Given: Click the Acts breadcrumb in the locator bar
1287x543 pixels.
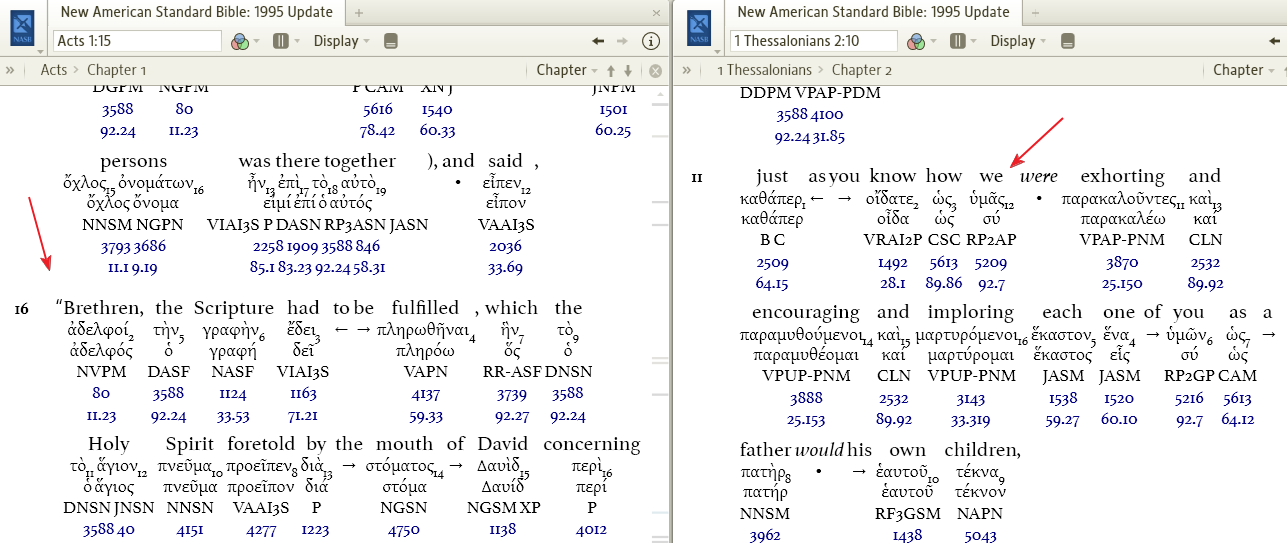Looking at the screenshot, I should coord(54,70).
